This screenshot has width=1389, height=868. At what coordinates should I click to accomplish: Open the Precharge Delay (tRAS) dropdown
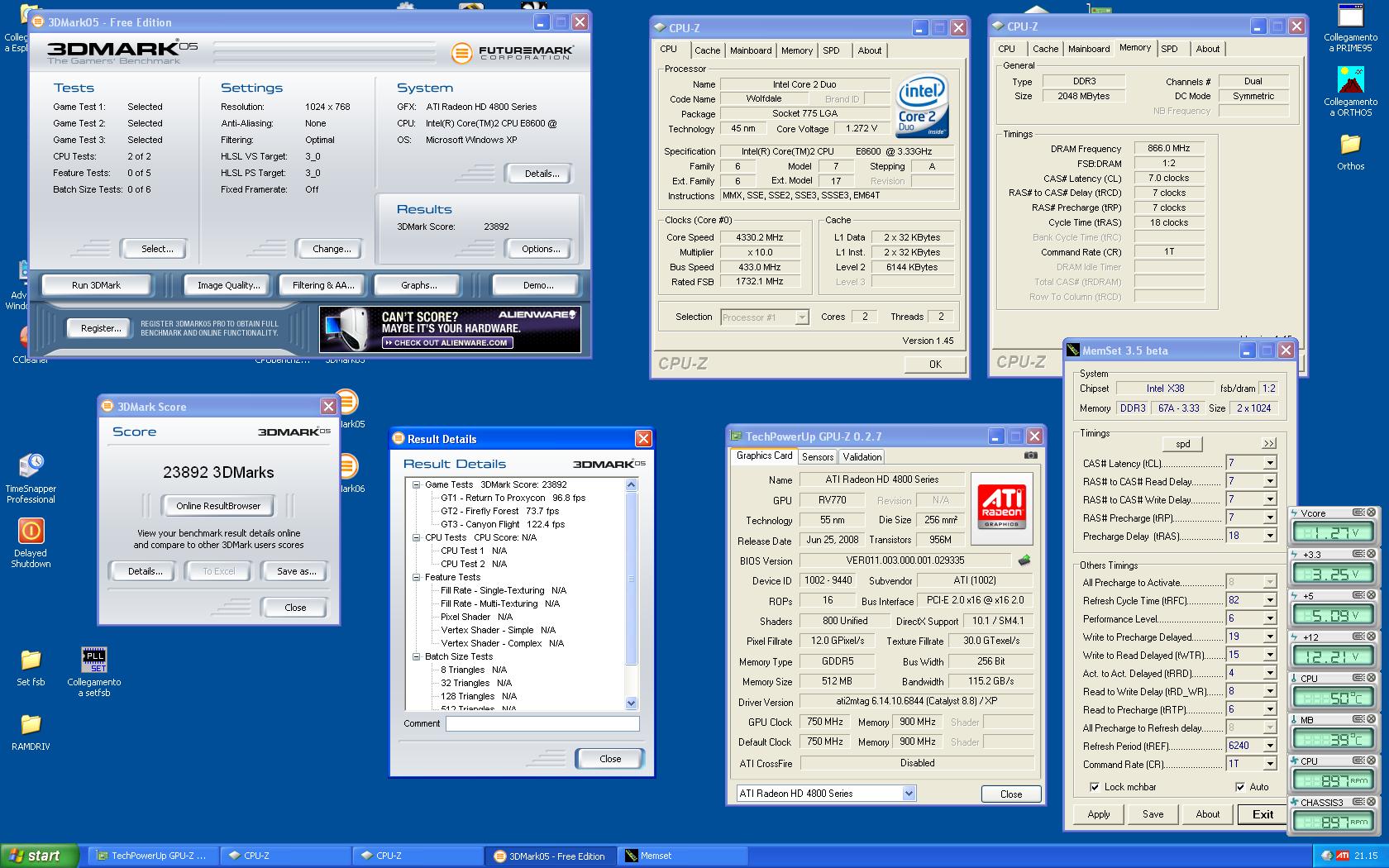(1269, 536)
